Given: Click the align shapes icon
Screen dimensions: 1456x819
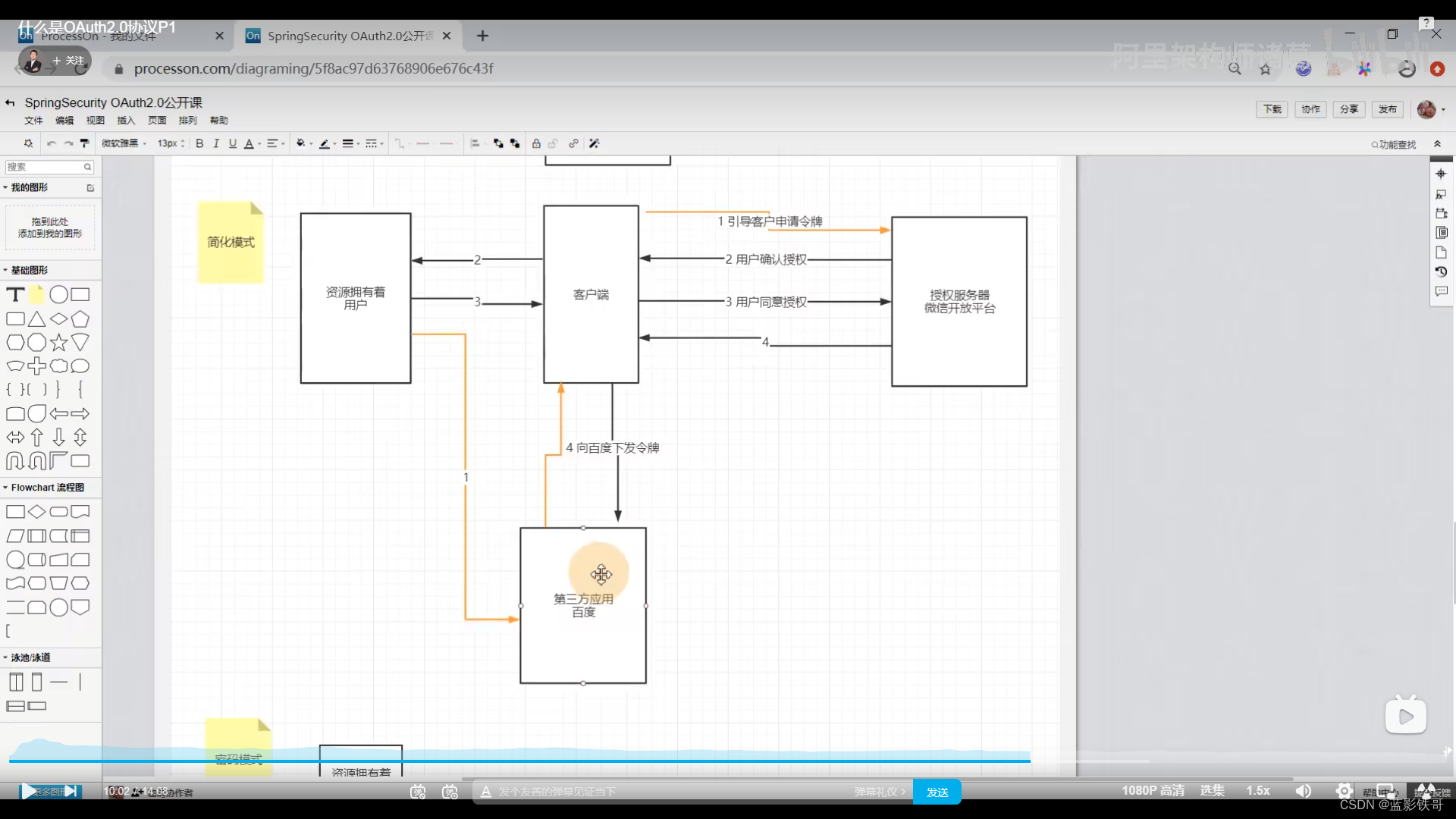Looking at the screenshot, I should point(475,143).
